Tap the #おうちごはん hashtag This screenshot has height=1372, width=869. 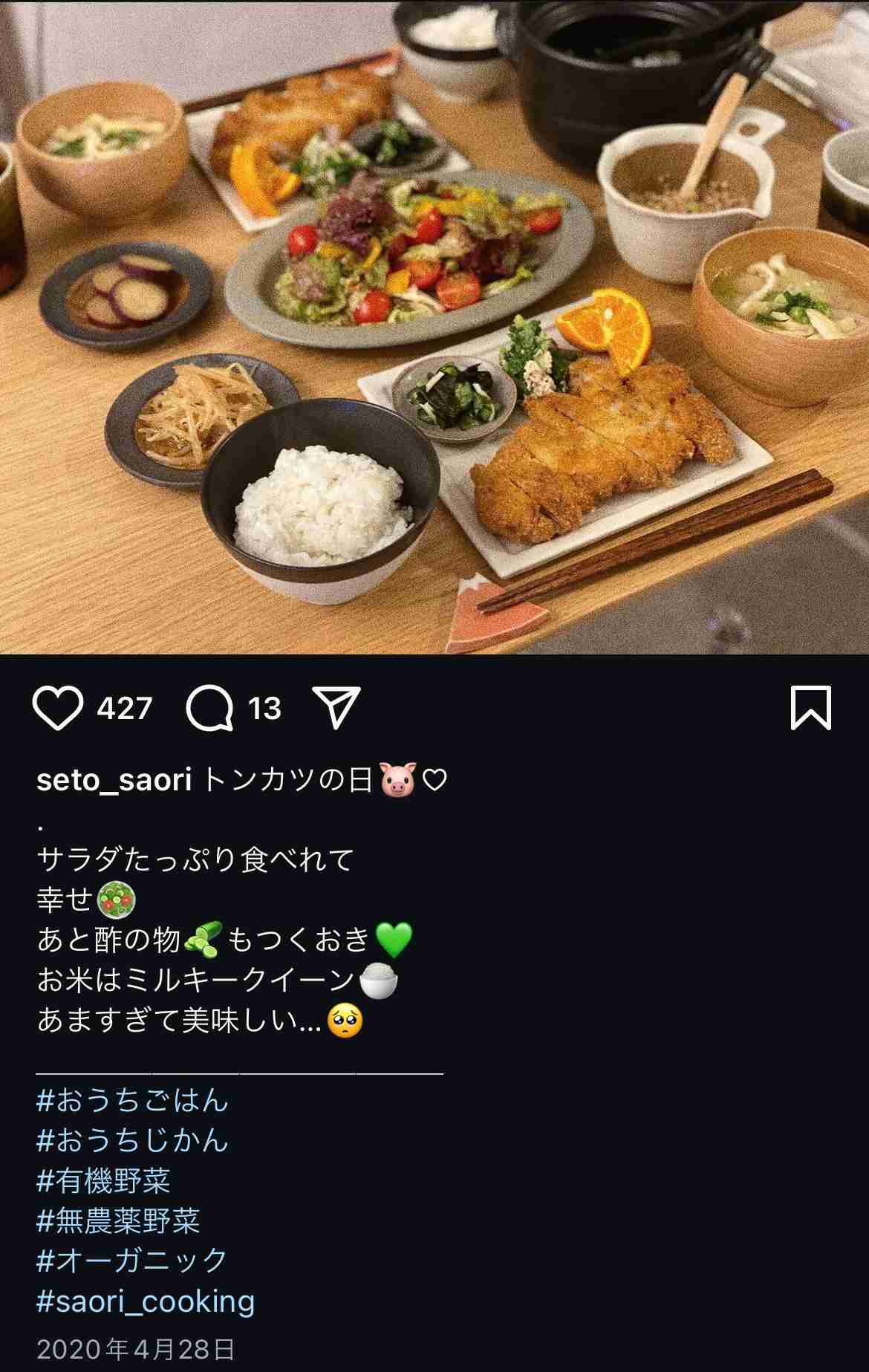click(132, 1100)
